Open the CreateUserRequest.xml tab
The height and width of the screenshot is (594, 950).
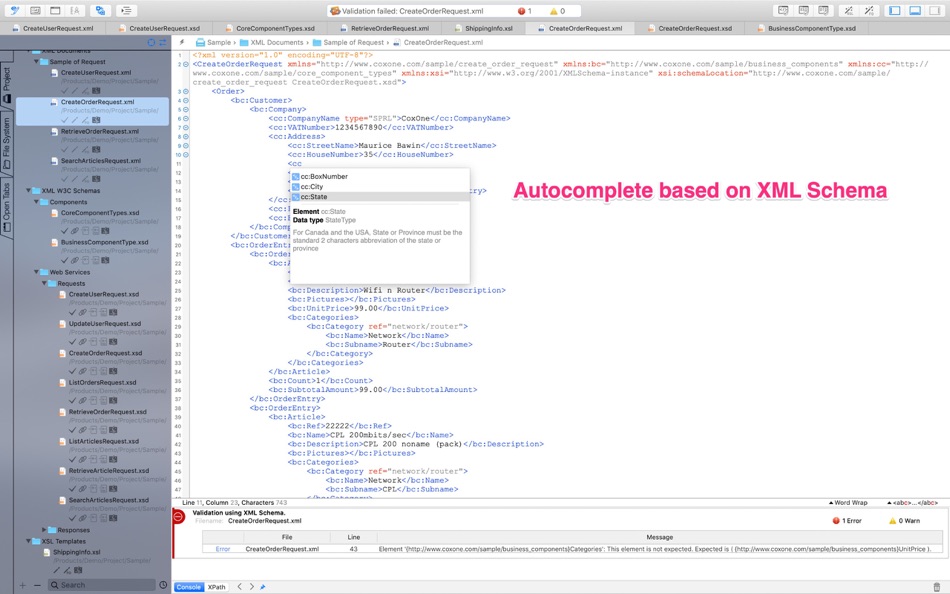pyautogui.click(x=53, y=28)
